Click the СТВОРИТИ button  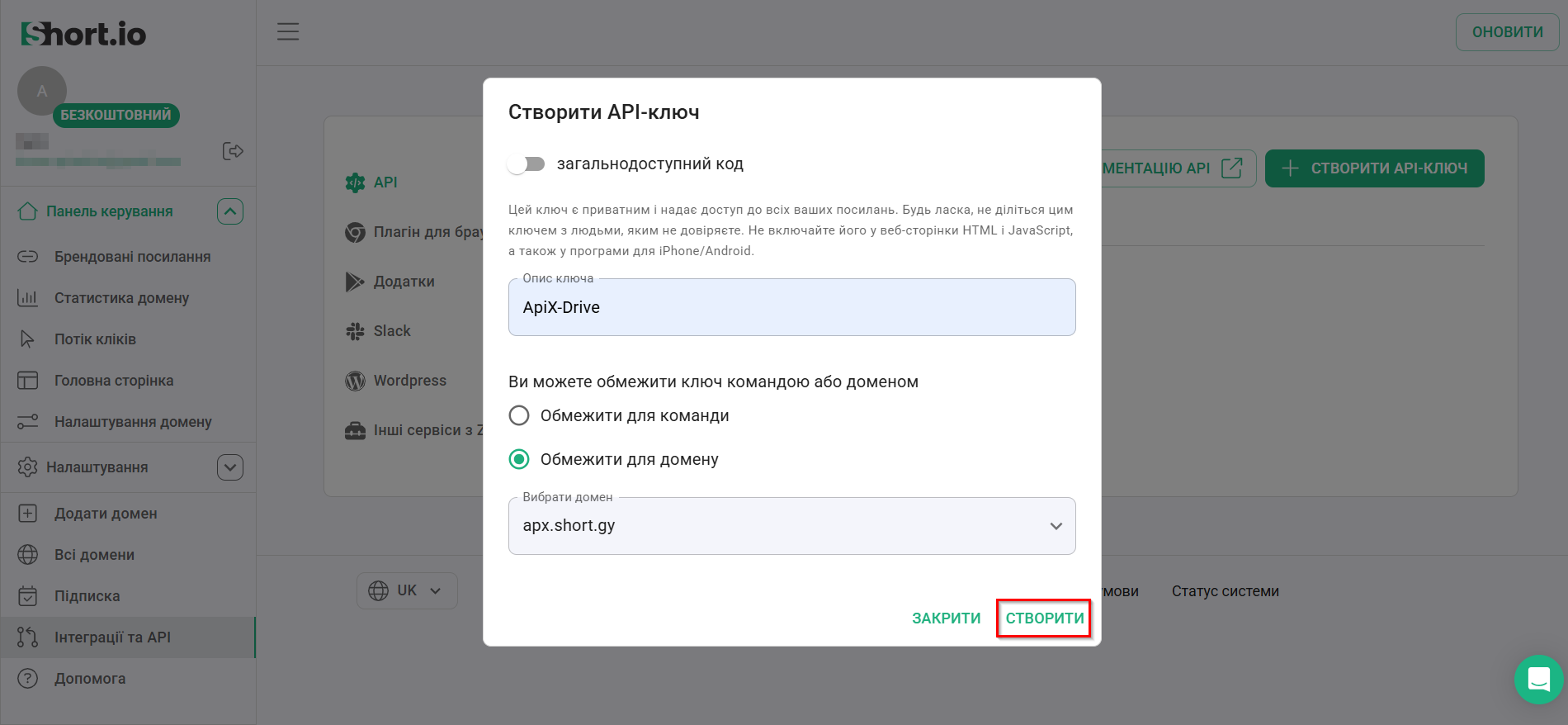pos(1045,618)
